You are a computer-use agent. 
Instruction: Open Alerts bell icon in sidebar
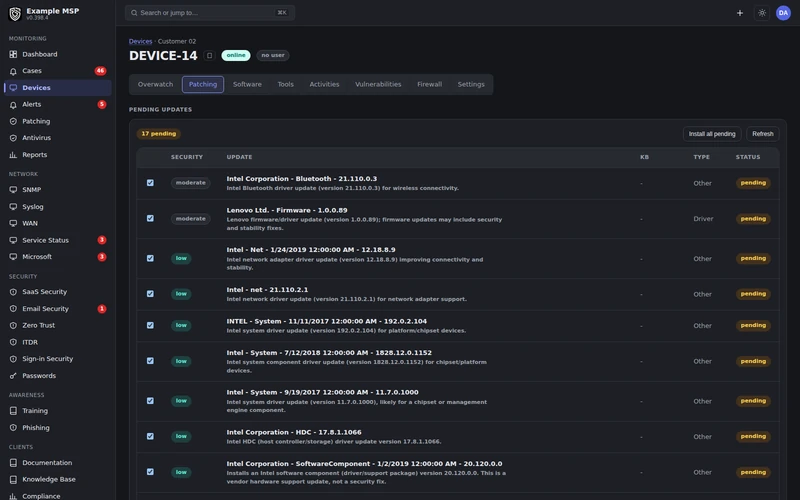[x=13, y=105]
